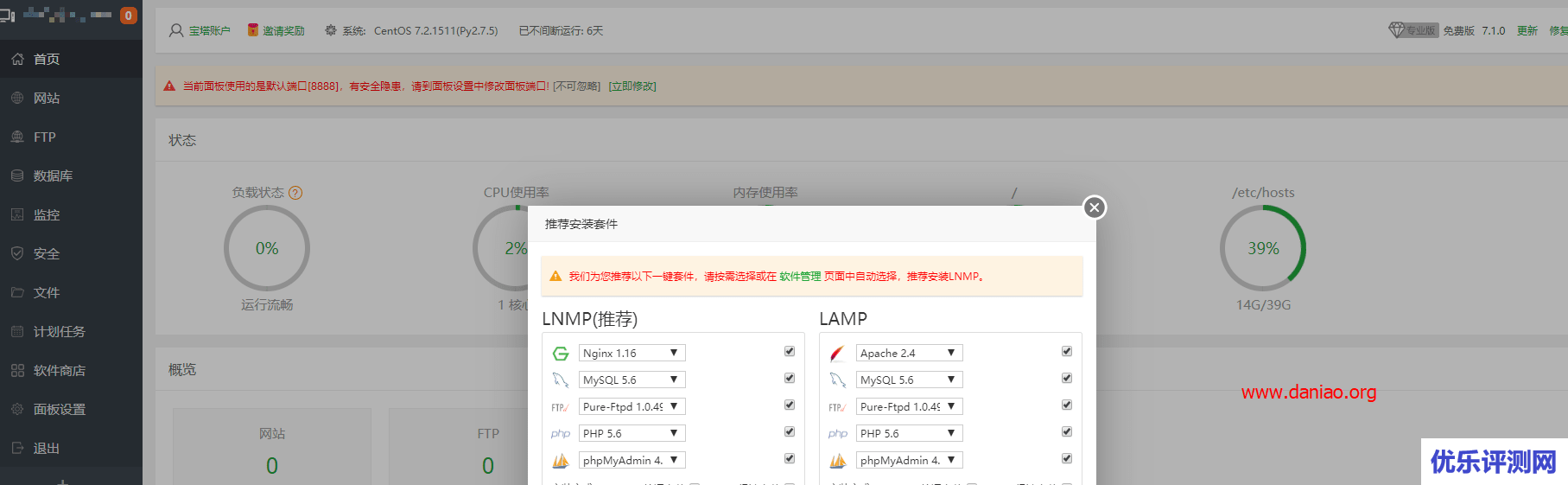Click the FTP overview card

458,447
